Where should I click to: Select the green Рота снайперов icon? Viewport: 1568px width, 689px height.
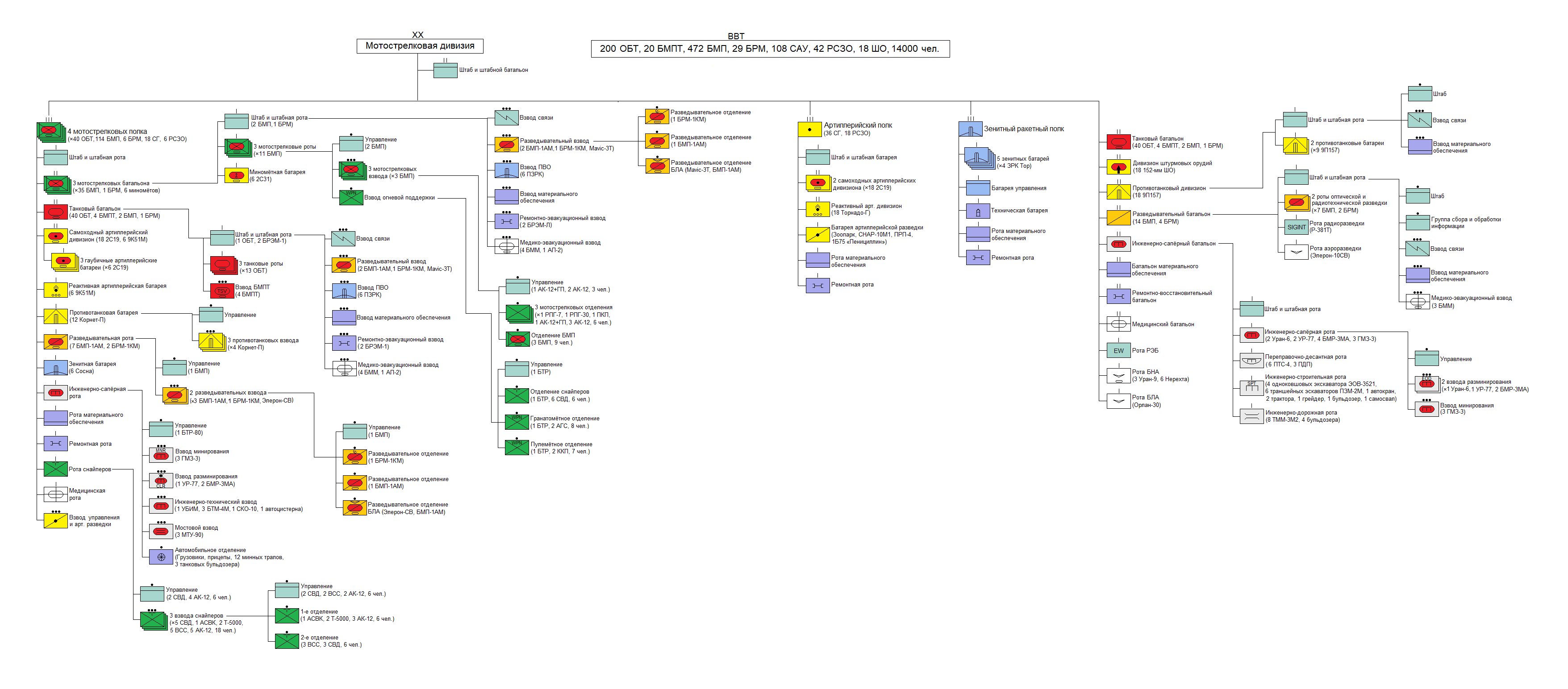(x=55, y=469)
